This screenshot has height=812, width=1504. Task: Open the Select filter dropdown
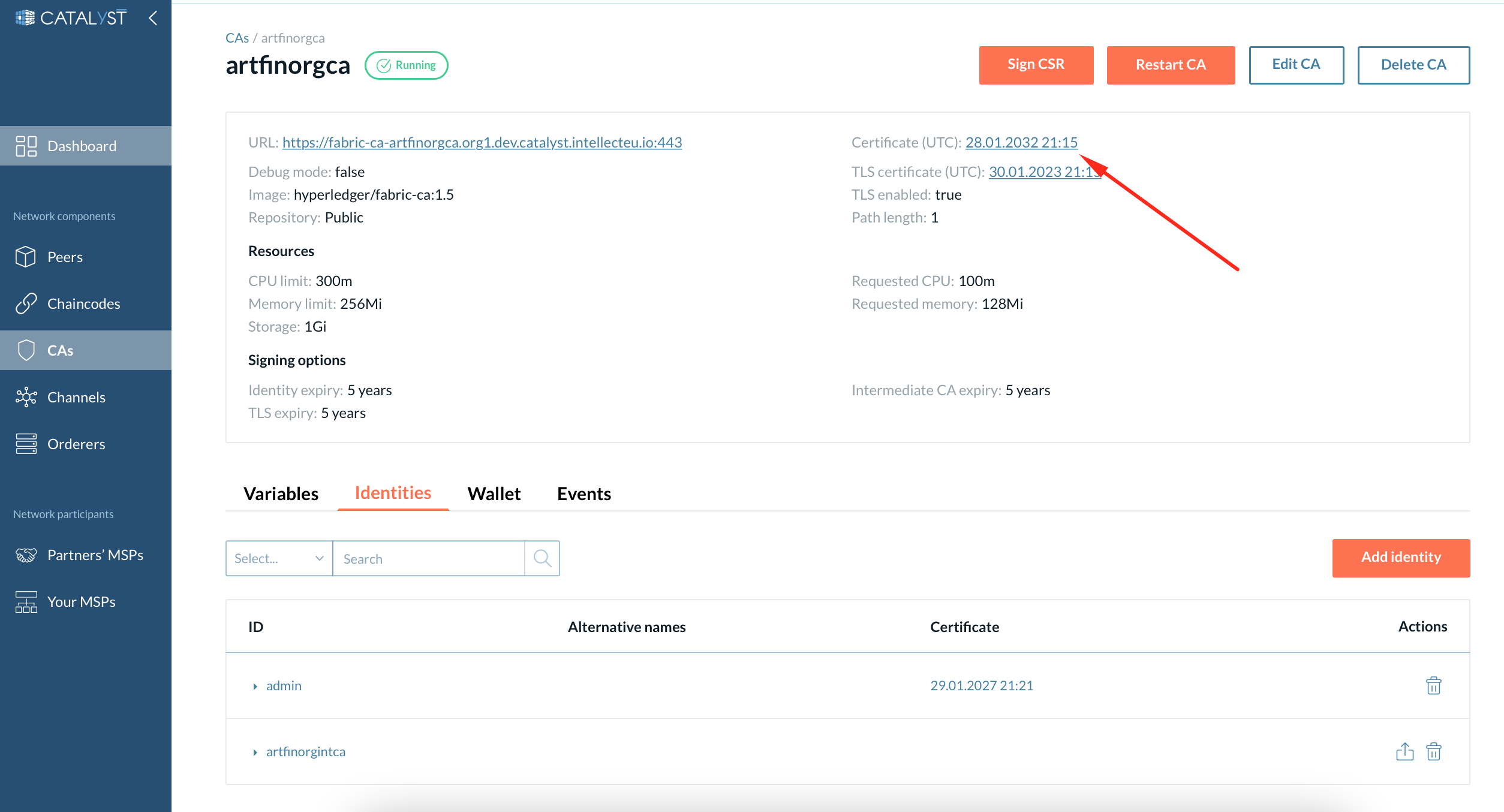[x=278, y=558]
